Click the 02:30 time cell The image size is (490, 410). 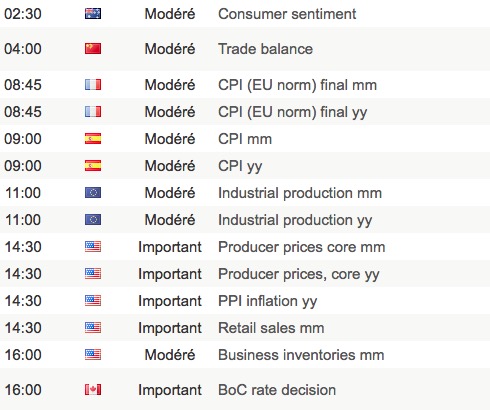[x=23, y=14]
